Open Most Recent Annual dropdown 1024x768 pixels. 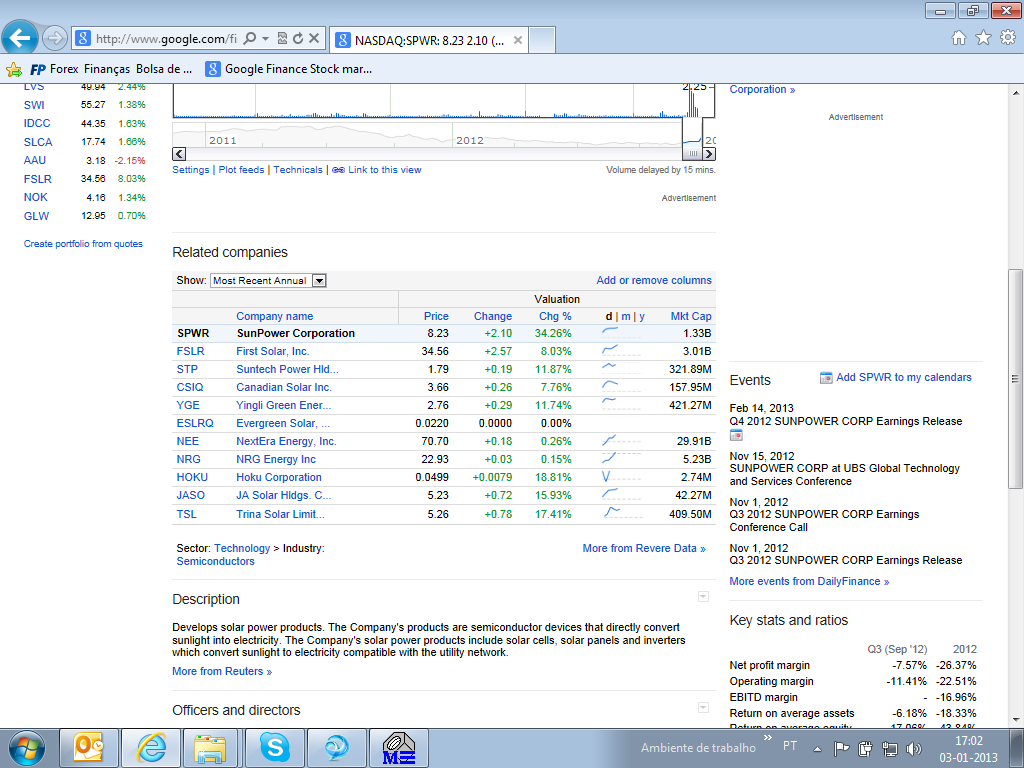pyautogui.click(x=268, y=281)
